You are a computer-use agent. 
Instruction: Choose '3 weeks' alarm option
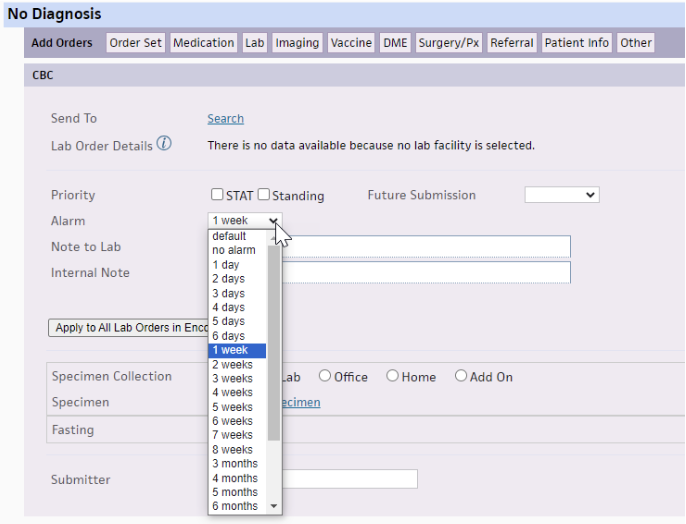(237, 378)
